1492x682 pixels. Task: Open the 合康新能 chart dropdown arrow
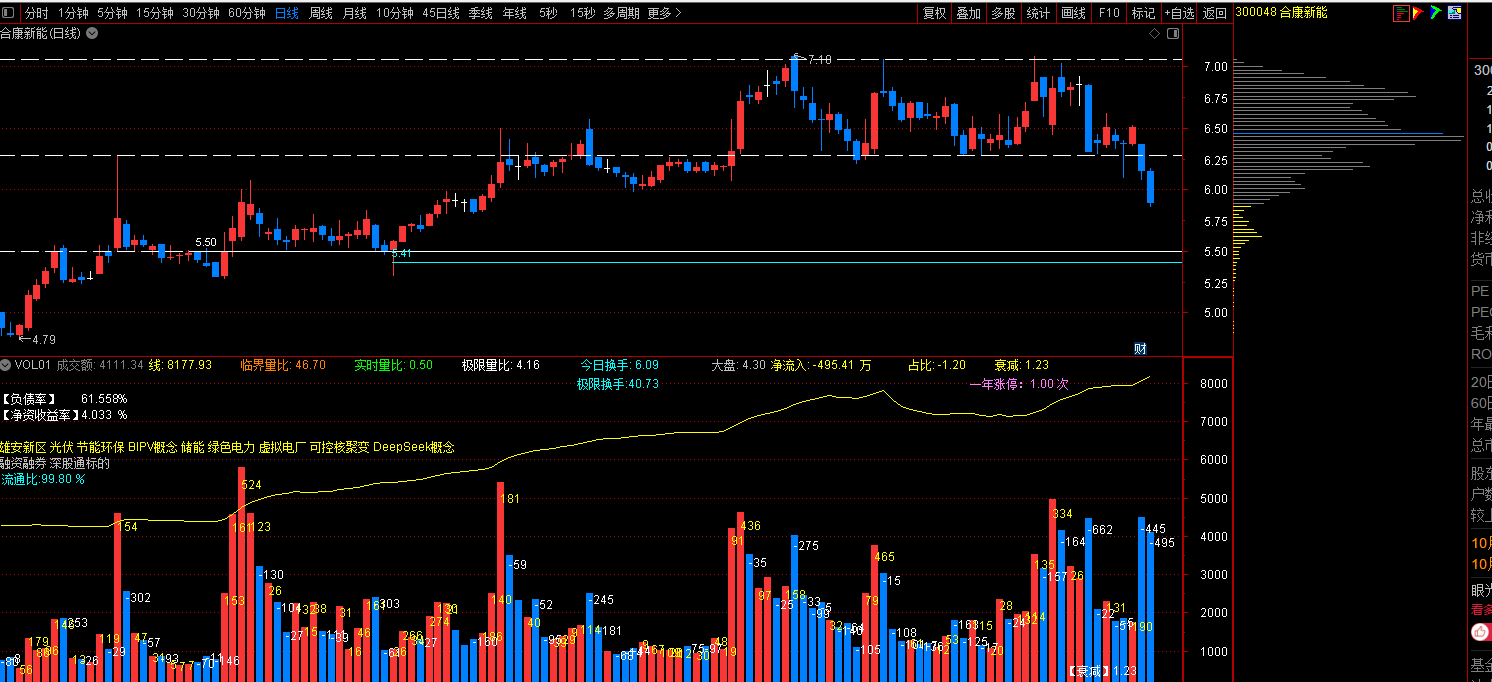click(x=92, y=33)
